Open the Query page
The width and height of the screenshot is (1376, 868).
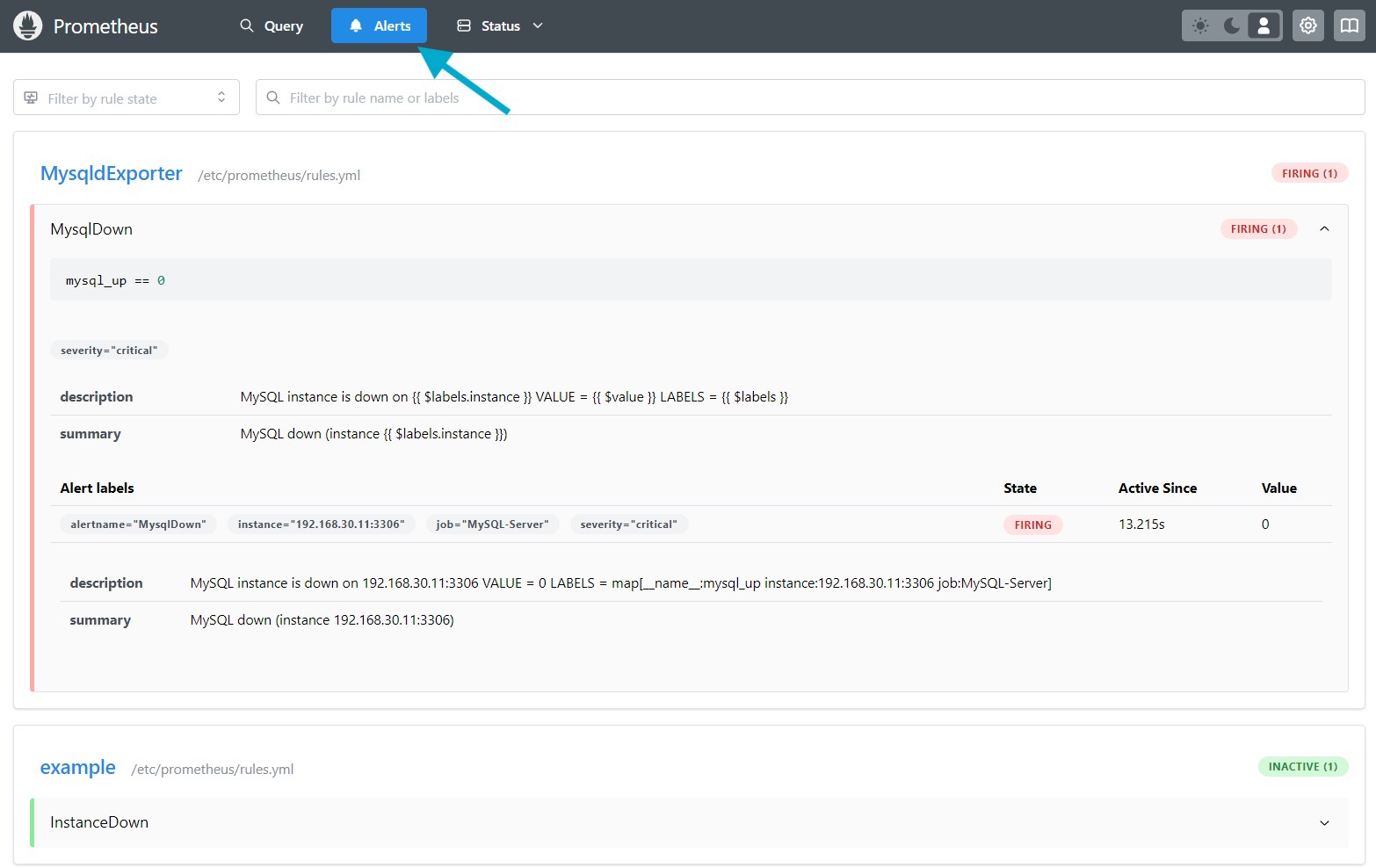pyautogui.click(x=272, y=26)
